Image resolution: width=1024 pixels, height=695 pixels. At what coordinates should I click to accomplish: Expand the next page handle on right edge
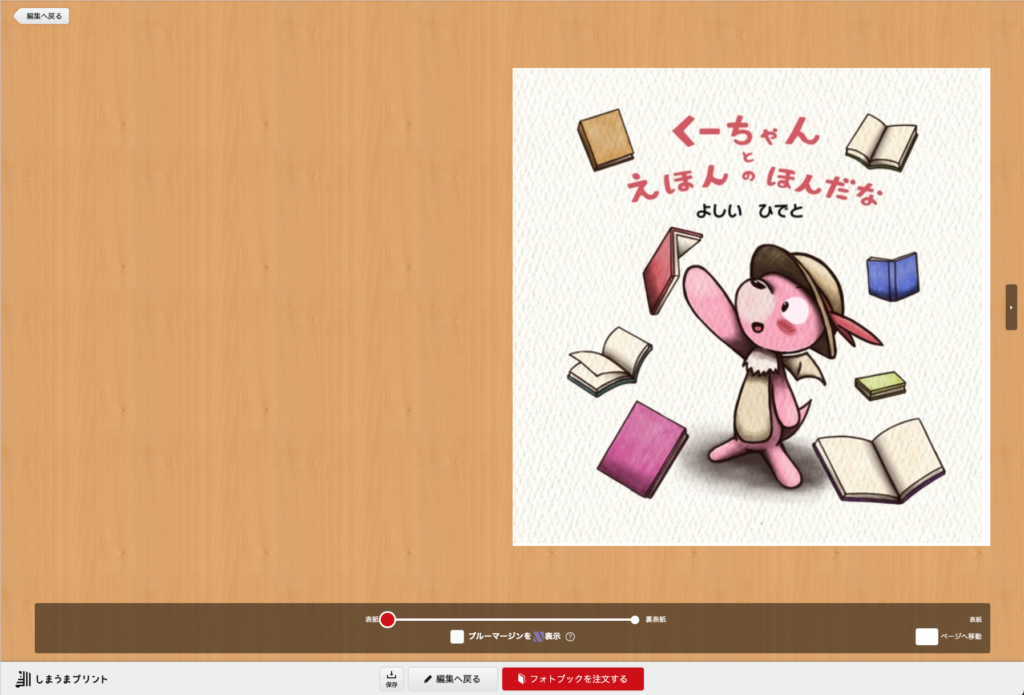pos(1011,307)
